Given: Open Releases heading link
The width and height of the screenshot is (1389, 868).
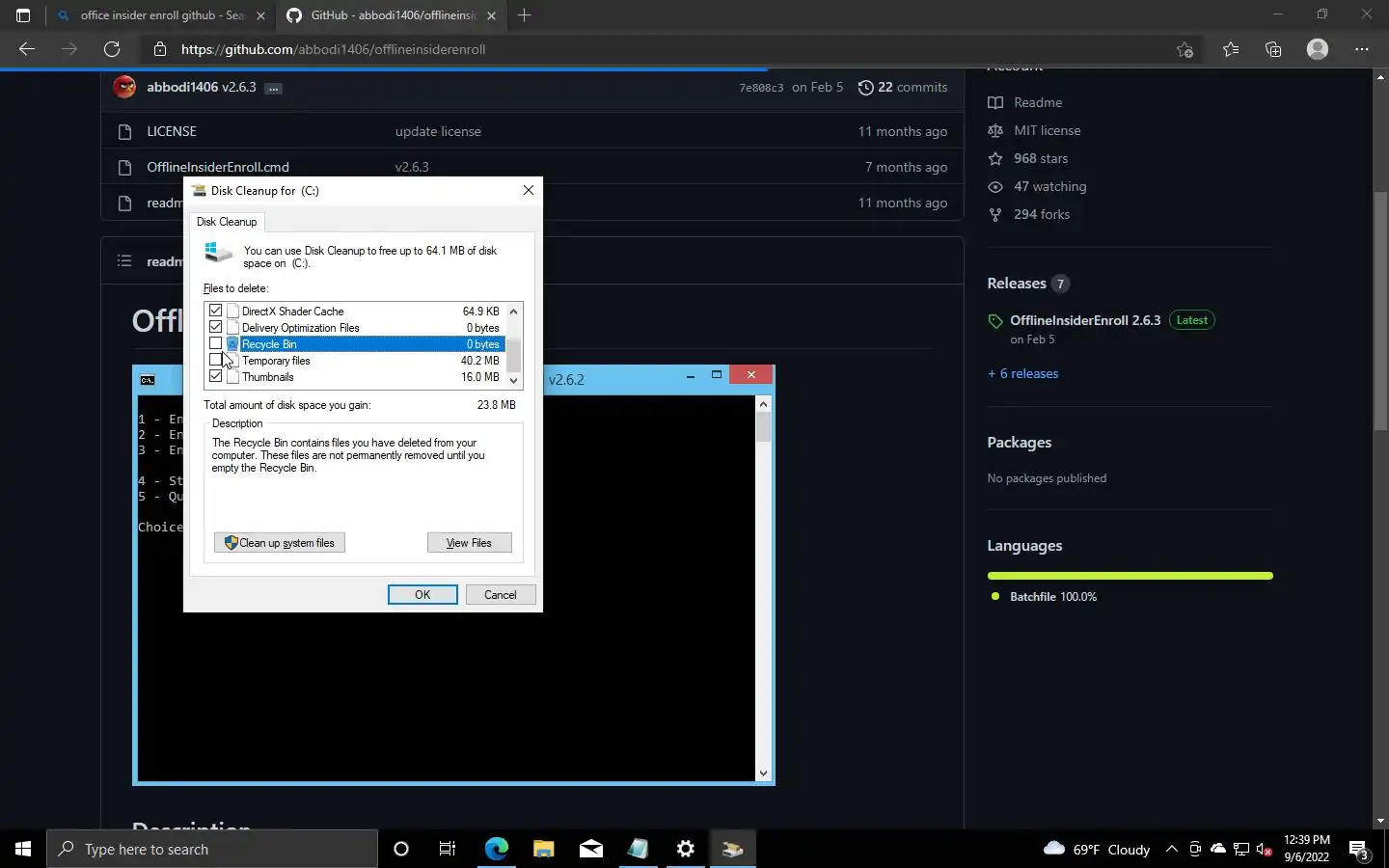Looking at the screenshot, I should 1017,284.
